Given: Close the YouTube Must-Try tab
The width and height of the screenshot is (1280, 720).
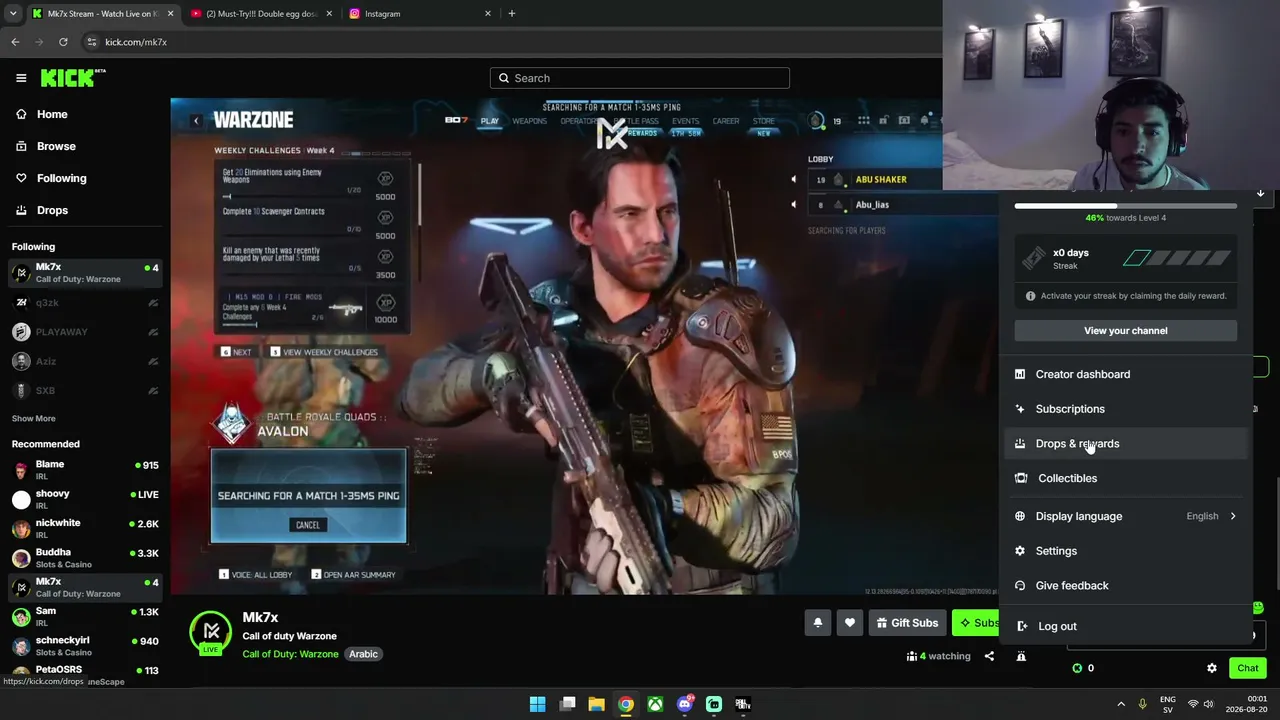Looking at the screenshot, I should tap(328, 14).
